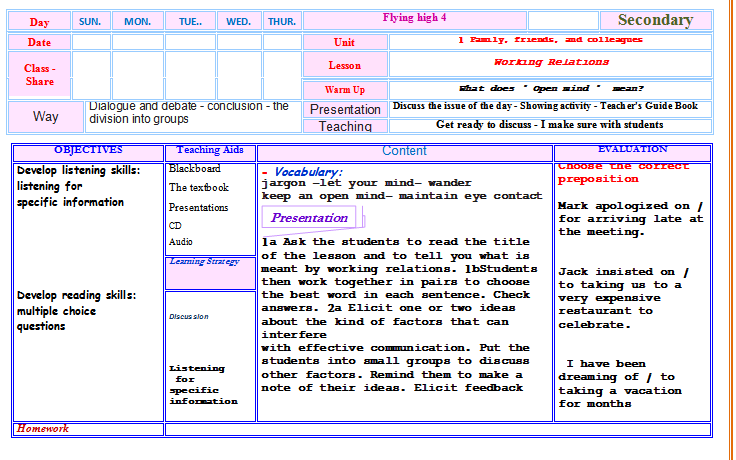Image resolution: width=736 pixels, height=460 pixels.
Task: Click the 'Homework' label
Action: pyautogui.click(x=43, y=428)
